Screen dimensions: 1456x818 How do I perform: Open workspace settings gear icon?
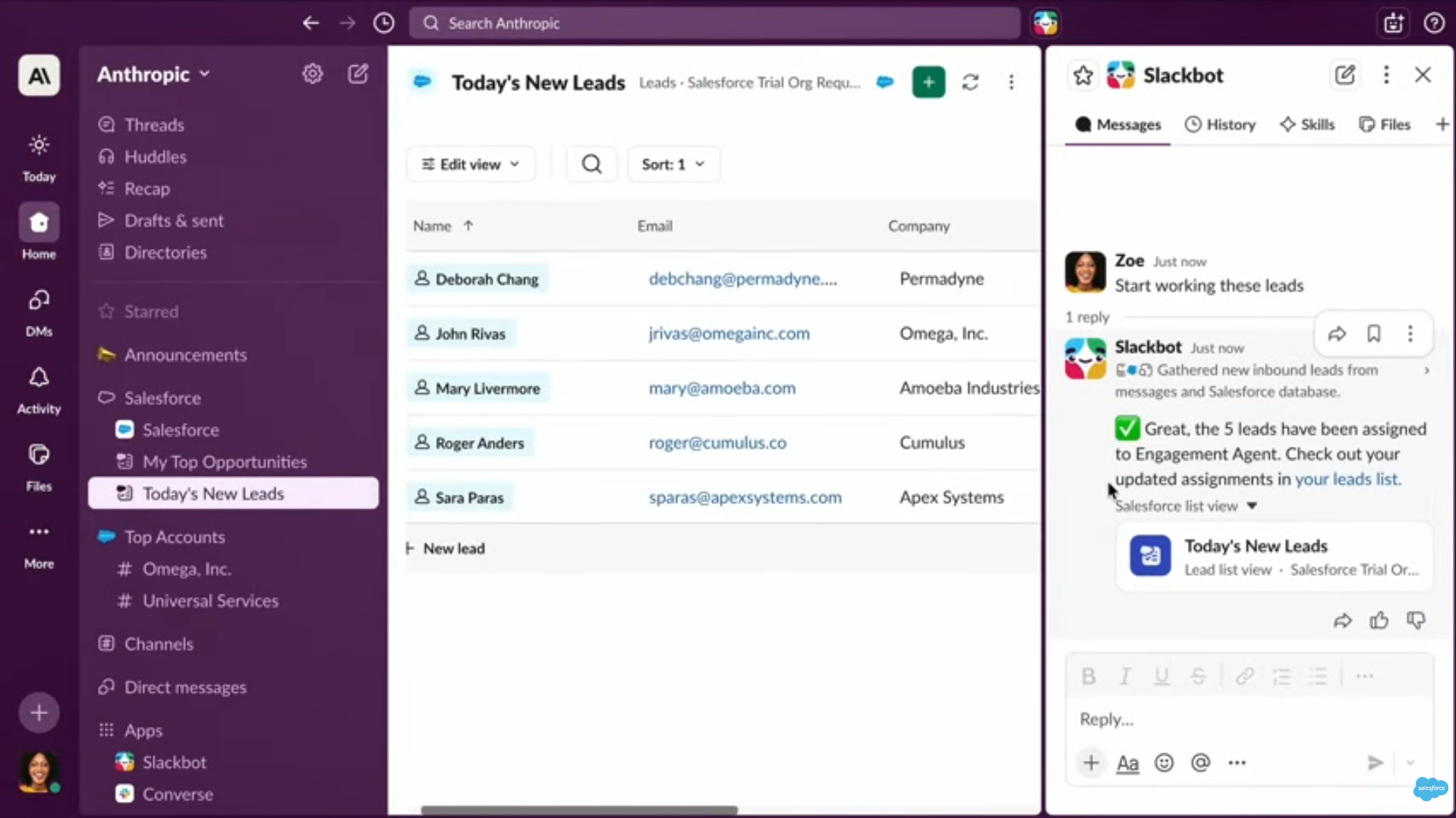(x=313, y=74)
